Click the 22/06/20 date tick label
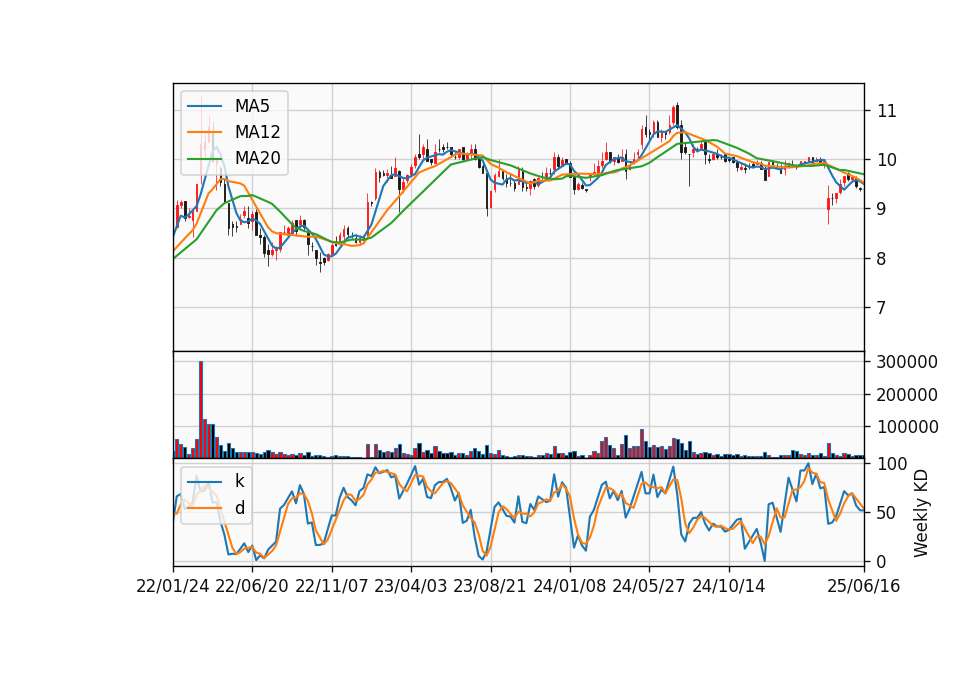This screenshot has width=960, height=690. click(252, 586)
